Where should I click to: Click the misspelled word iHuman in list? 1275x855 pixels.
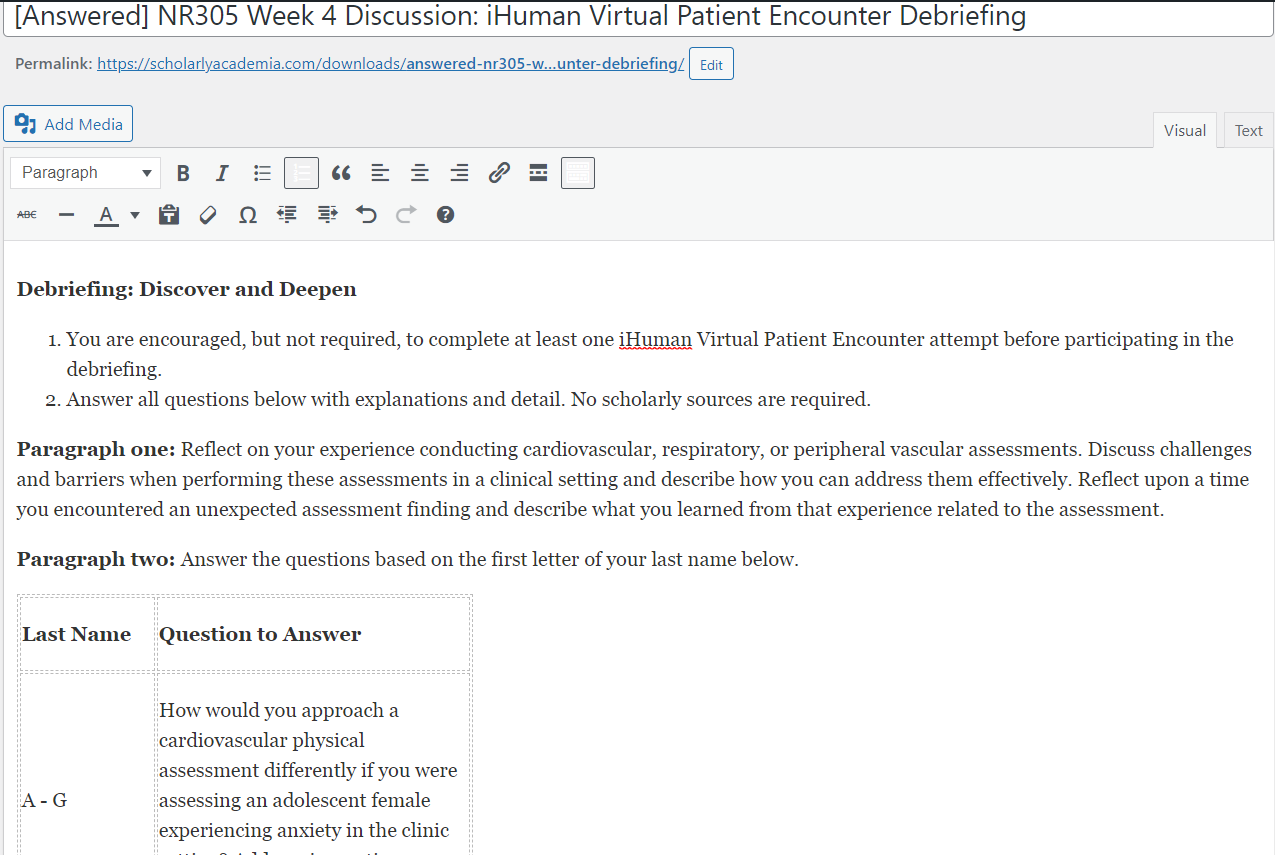[655, 340]
